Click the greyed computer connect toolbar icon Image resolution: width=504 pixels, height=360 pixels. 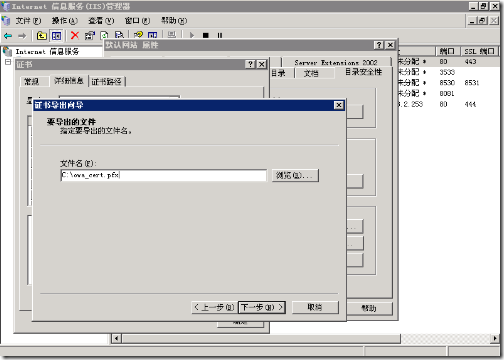172,34
